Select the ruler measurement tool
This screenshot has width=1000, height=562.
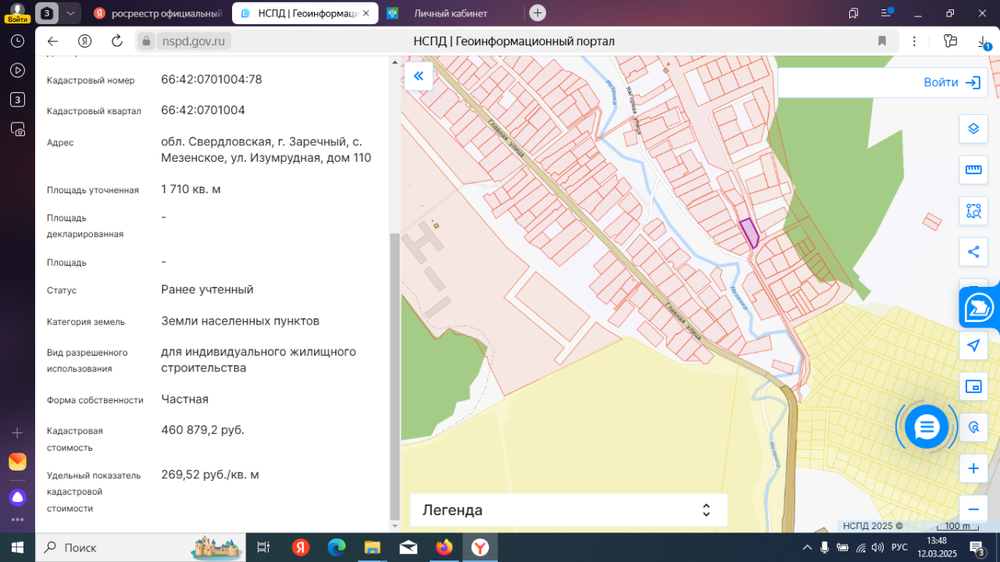[x=973, y=170]
